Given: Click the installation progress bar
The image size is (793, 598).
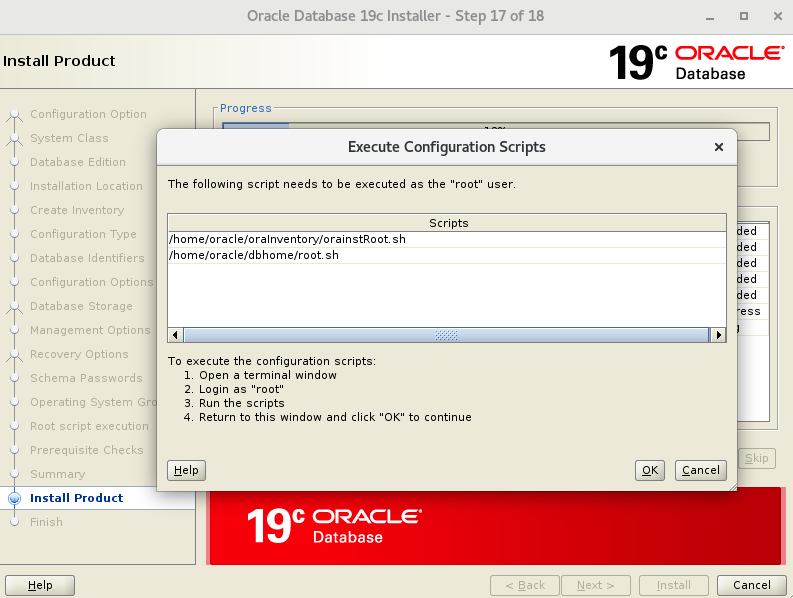Looking at the screenshot, I should [496, 126].
